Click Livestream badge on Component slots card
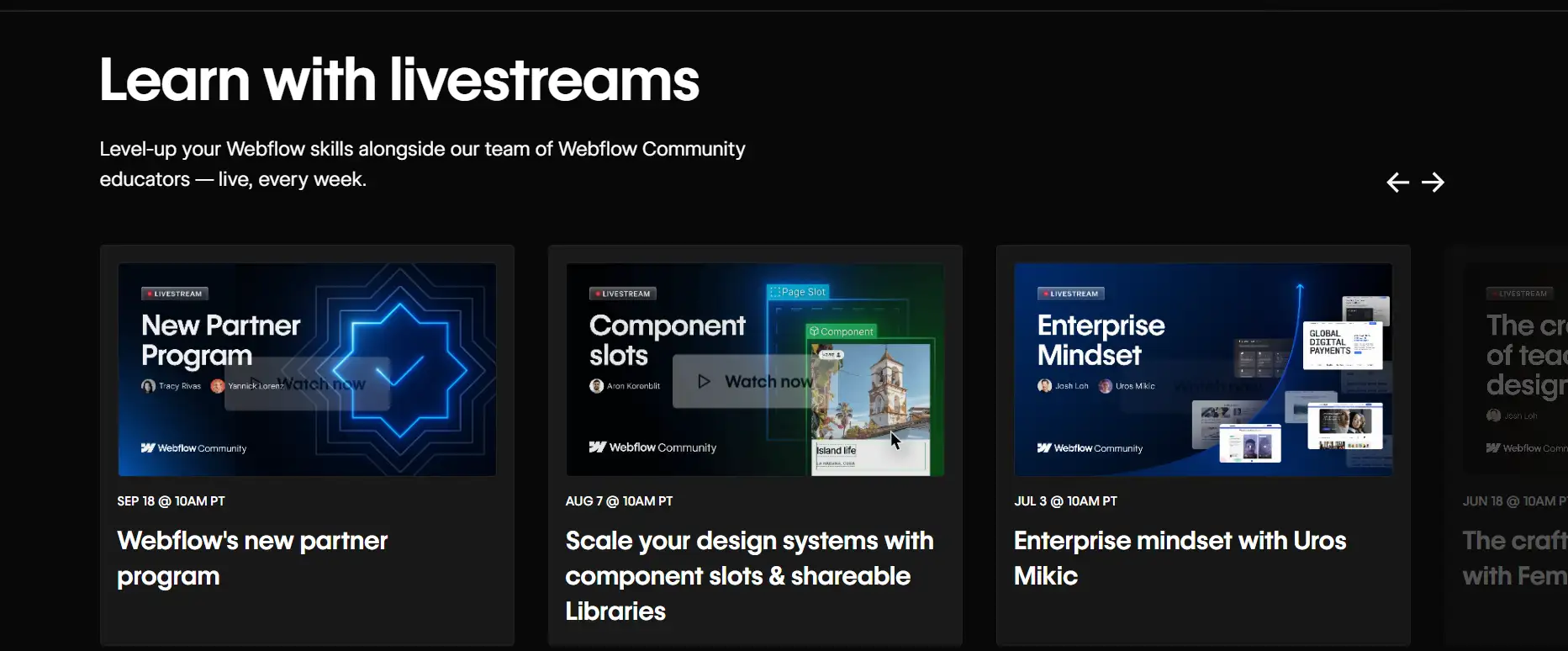This screenshot has height=651, width=1568. pyautogui.click(x=623, y=294)
